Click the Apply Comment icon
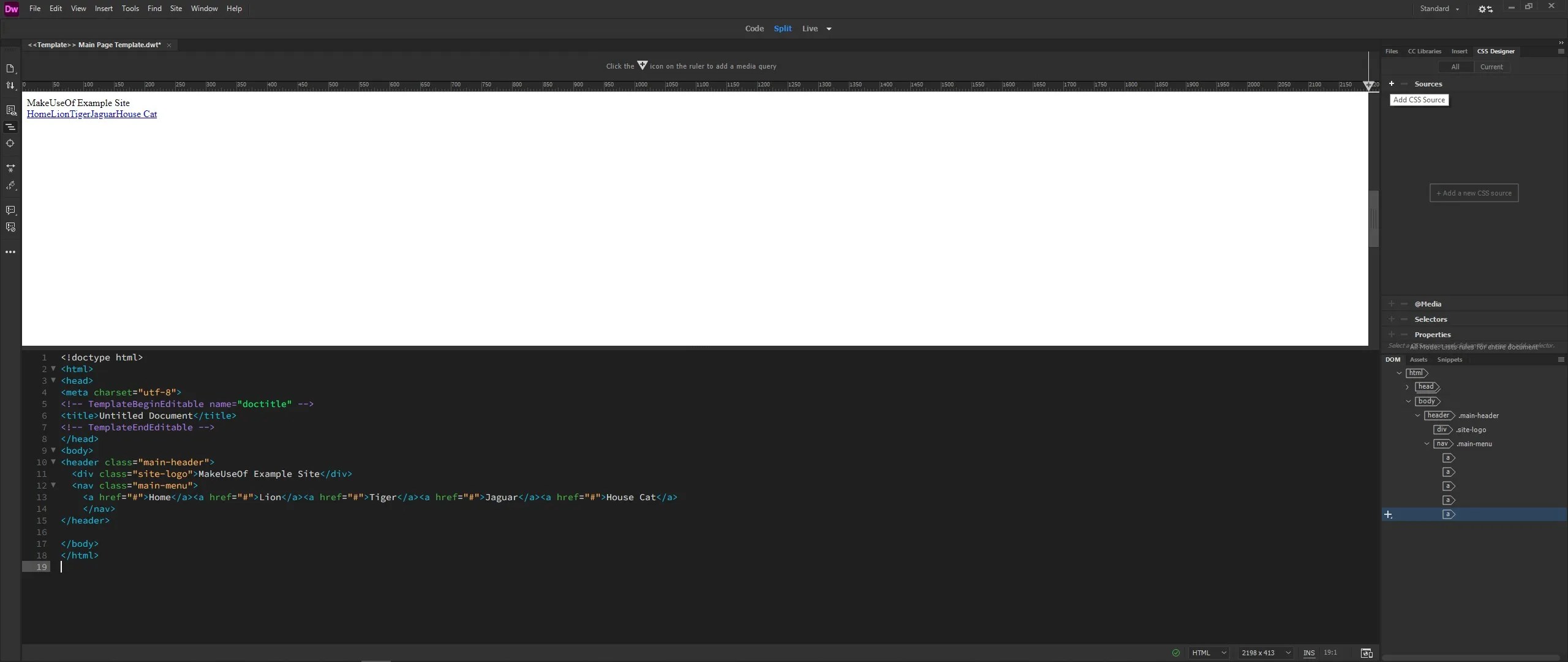This screenshot has width=1568, height=662. 10,210
